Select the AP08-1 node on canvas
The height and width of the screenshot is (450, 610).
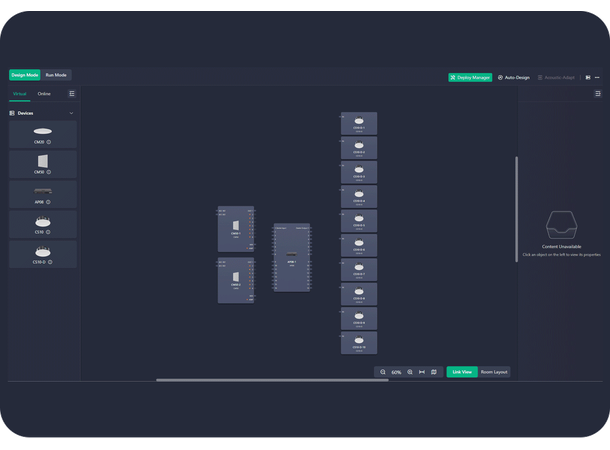pos(291,258)
